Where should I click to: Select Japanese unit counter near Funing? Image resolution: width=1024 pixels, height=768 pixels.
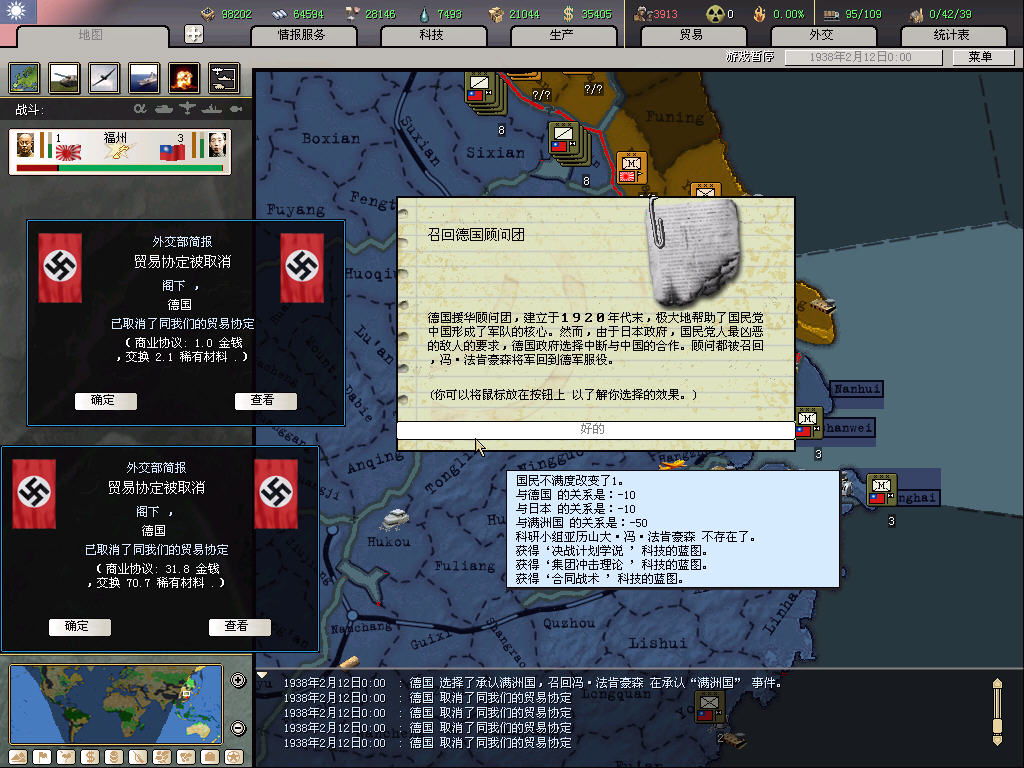click(x=632, y=168)
